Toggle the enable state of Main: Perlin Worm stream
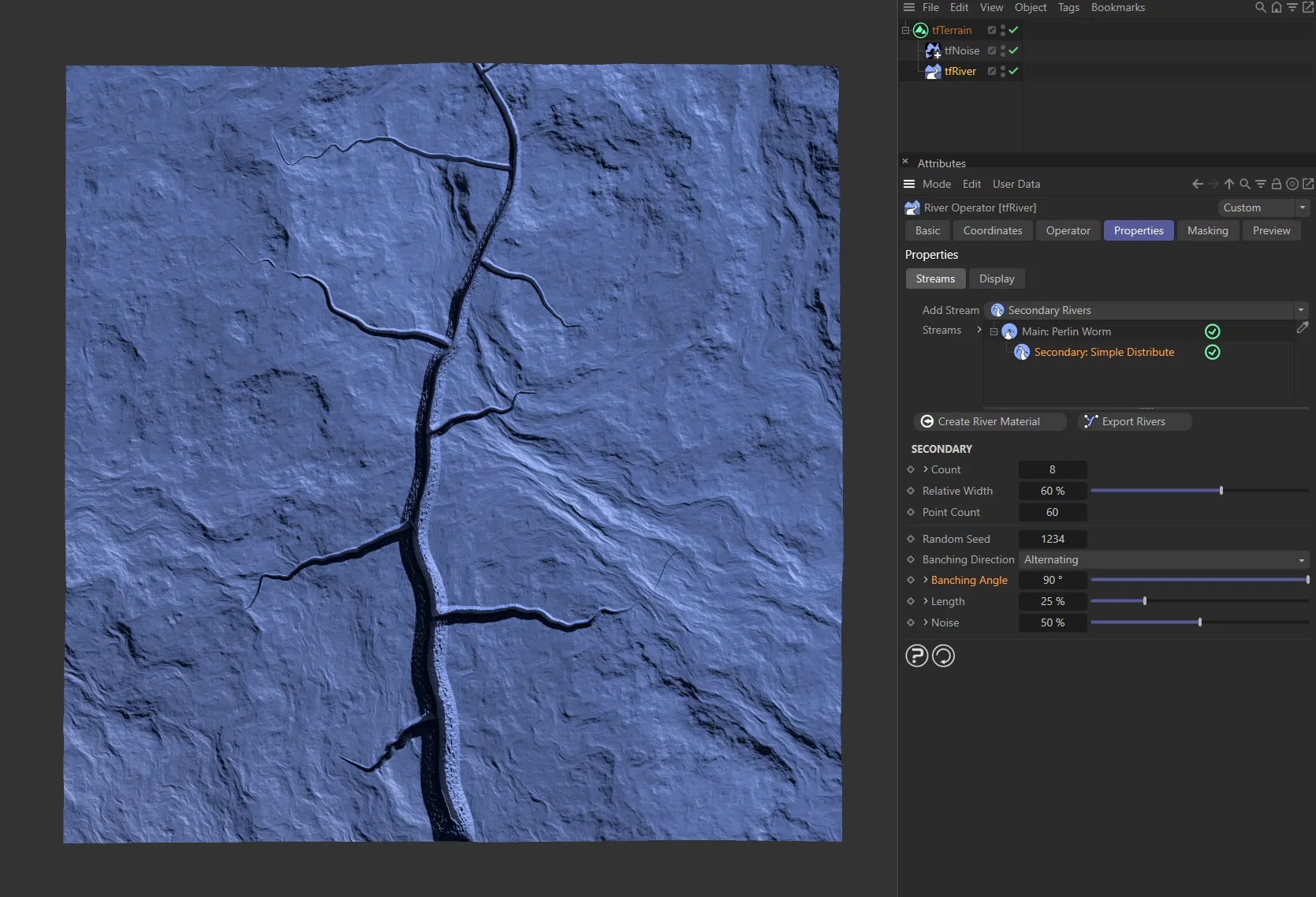 click(1212, 331)
